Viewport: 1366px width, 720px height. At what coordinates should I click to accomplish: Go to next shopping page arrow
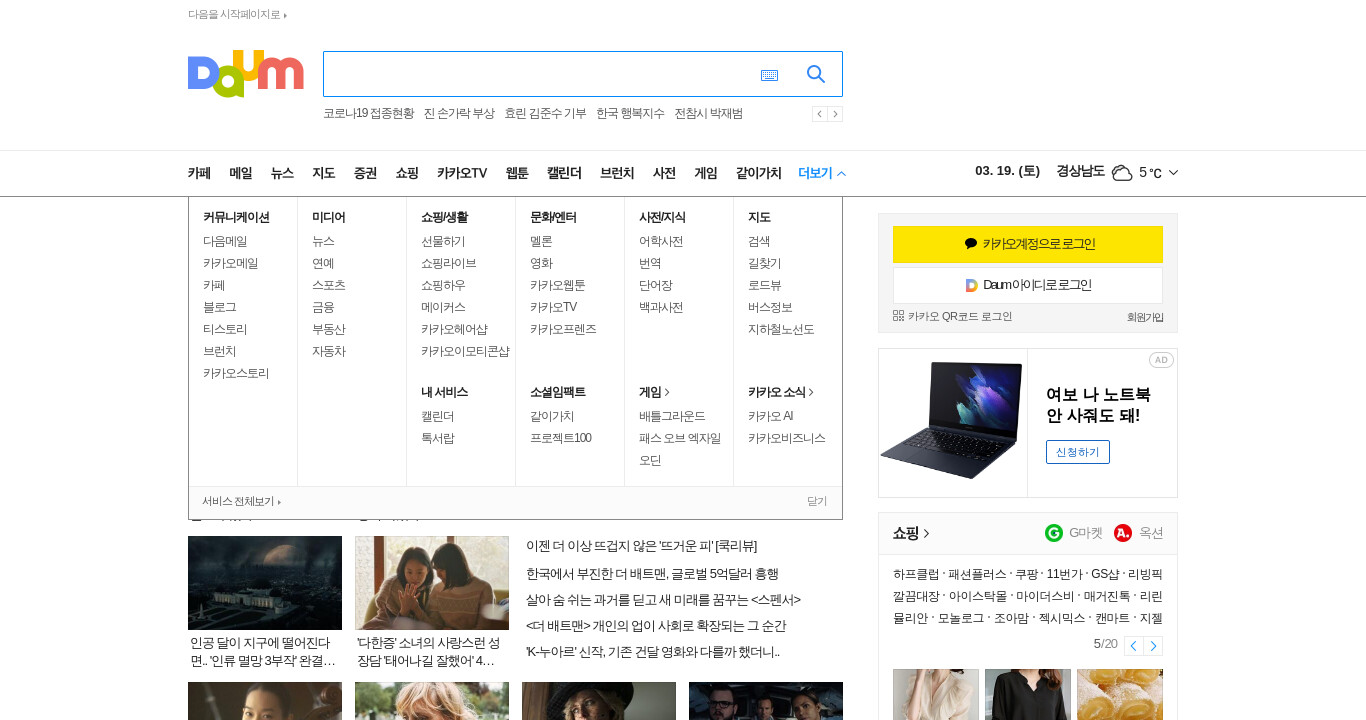coord(1153,645)
